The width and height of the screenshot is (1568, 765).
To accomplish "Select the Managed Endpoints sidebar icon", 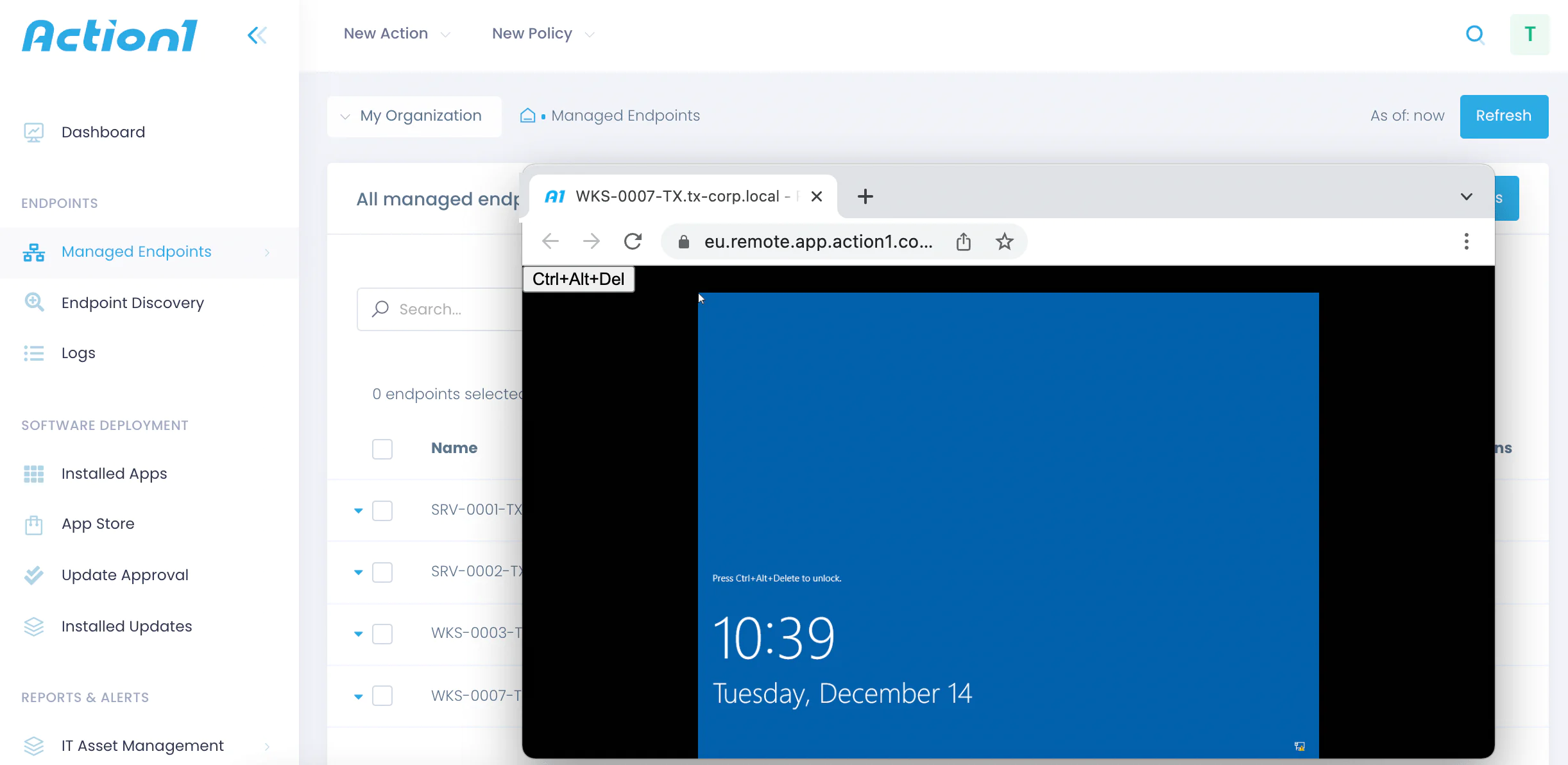I will click(33, 252).
